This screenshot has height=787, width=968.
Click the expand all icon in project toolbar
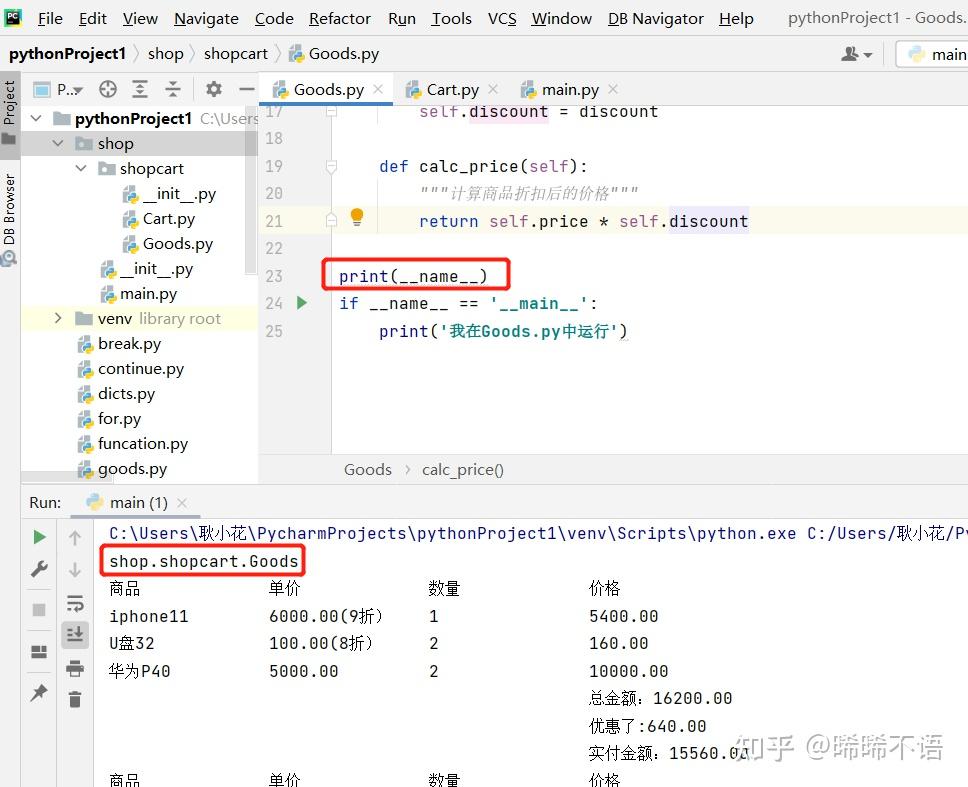click(x=140, y=90)
